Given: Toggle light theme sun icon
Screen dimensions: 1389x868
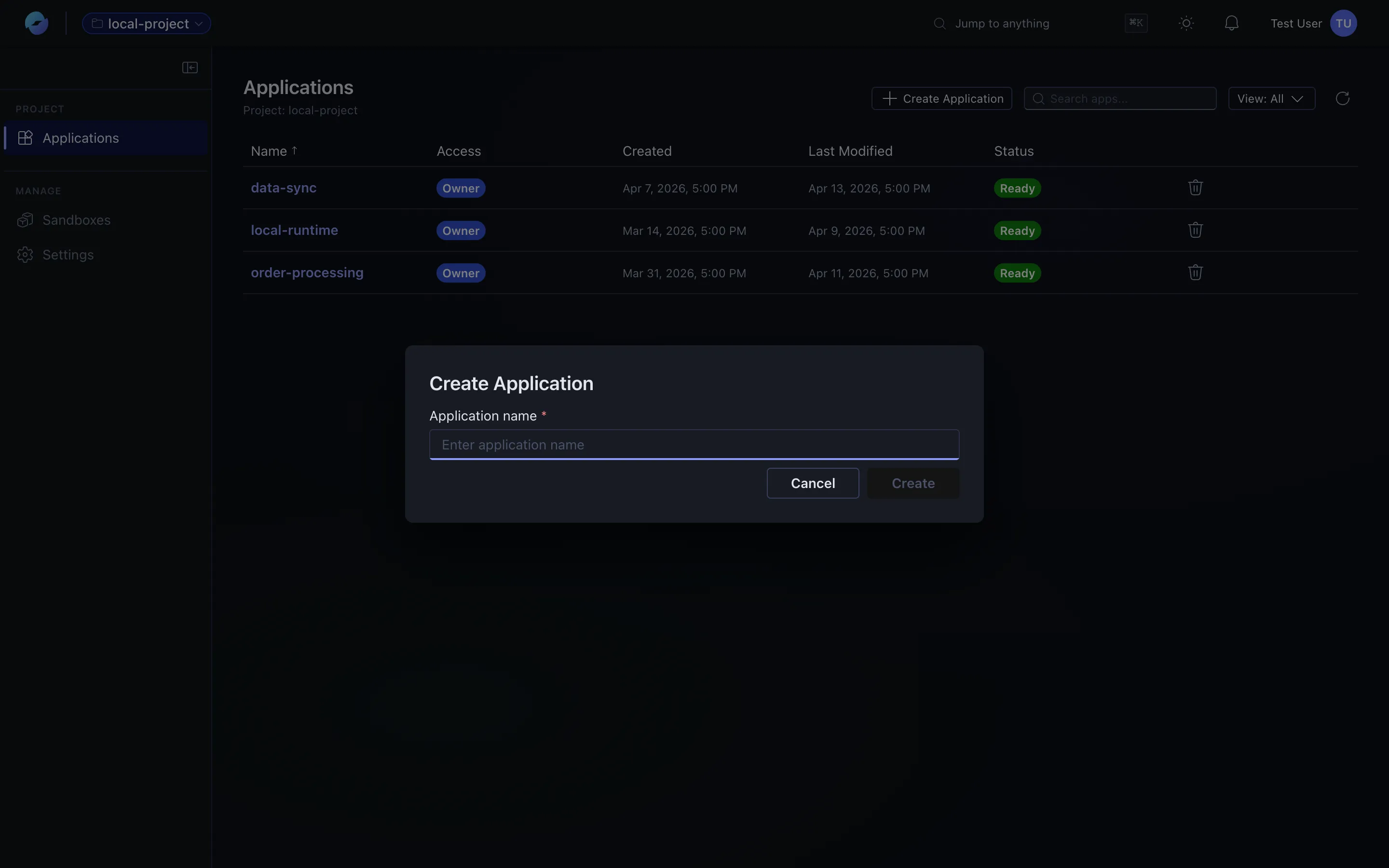Looking at the screenshot, I should click(x=1186, y=24).
